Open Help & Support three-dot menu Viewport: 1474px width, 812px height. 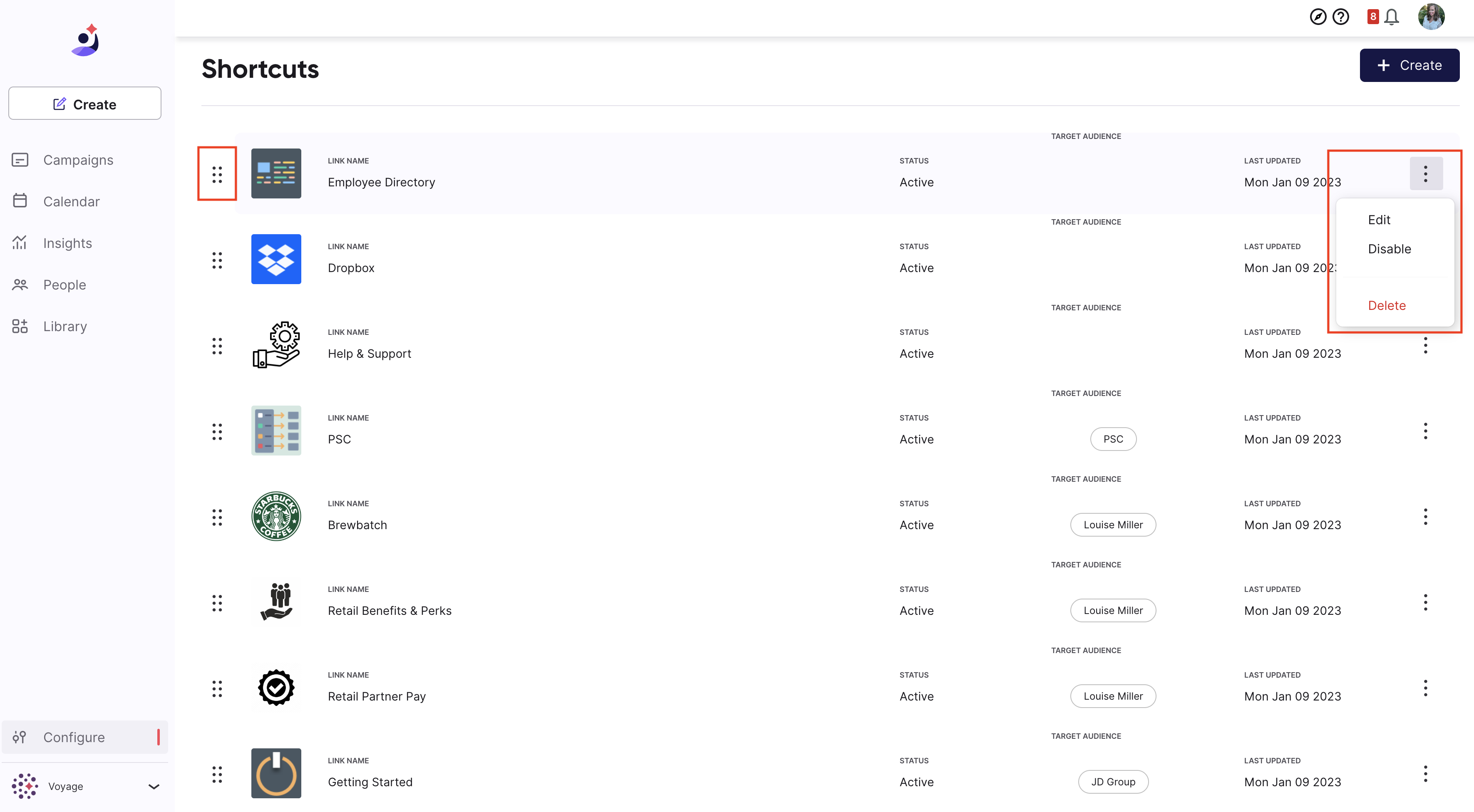click(x=1425, y=345)
